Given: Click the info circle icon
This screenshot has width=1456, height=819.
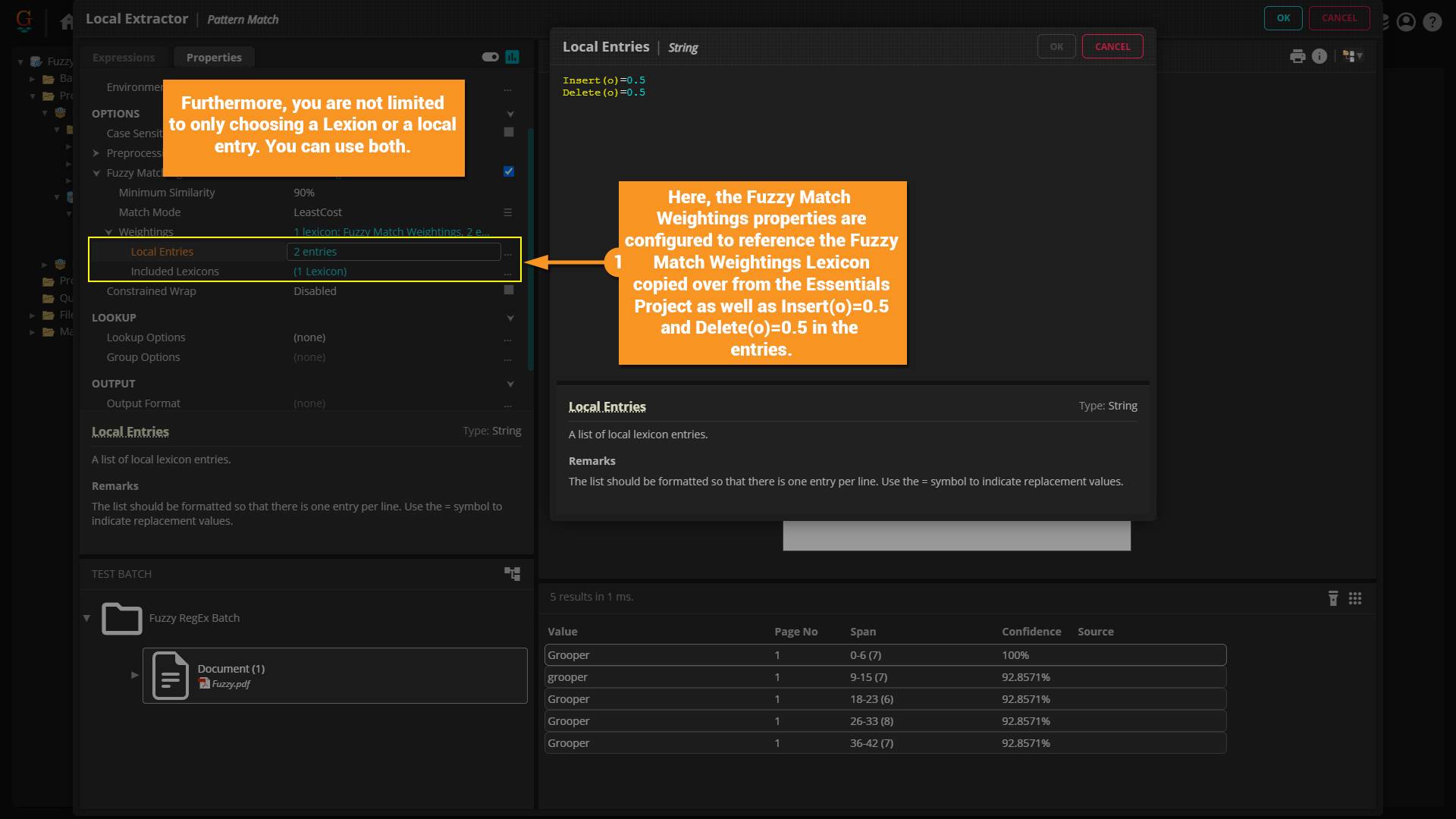Looking at the screenshot, I should 1319,56.
